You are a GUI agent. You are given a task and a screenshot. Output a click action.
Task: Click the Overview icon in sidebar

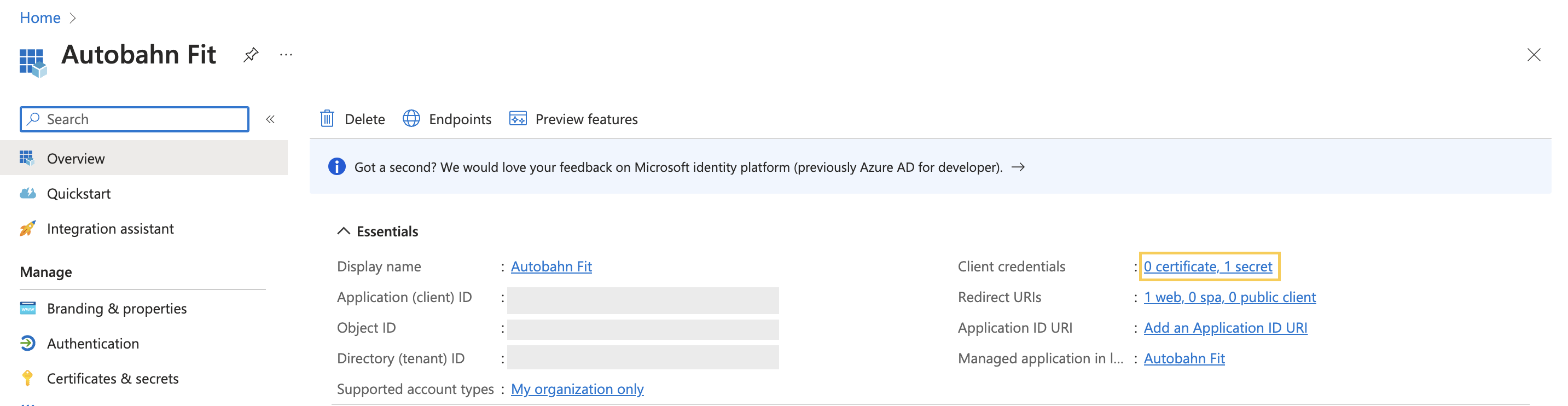tap(27, 158)
